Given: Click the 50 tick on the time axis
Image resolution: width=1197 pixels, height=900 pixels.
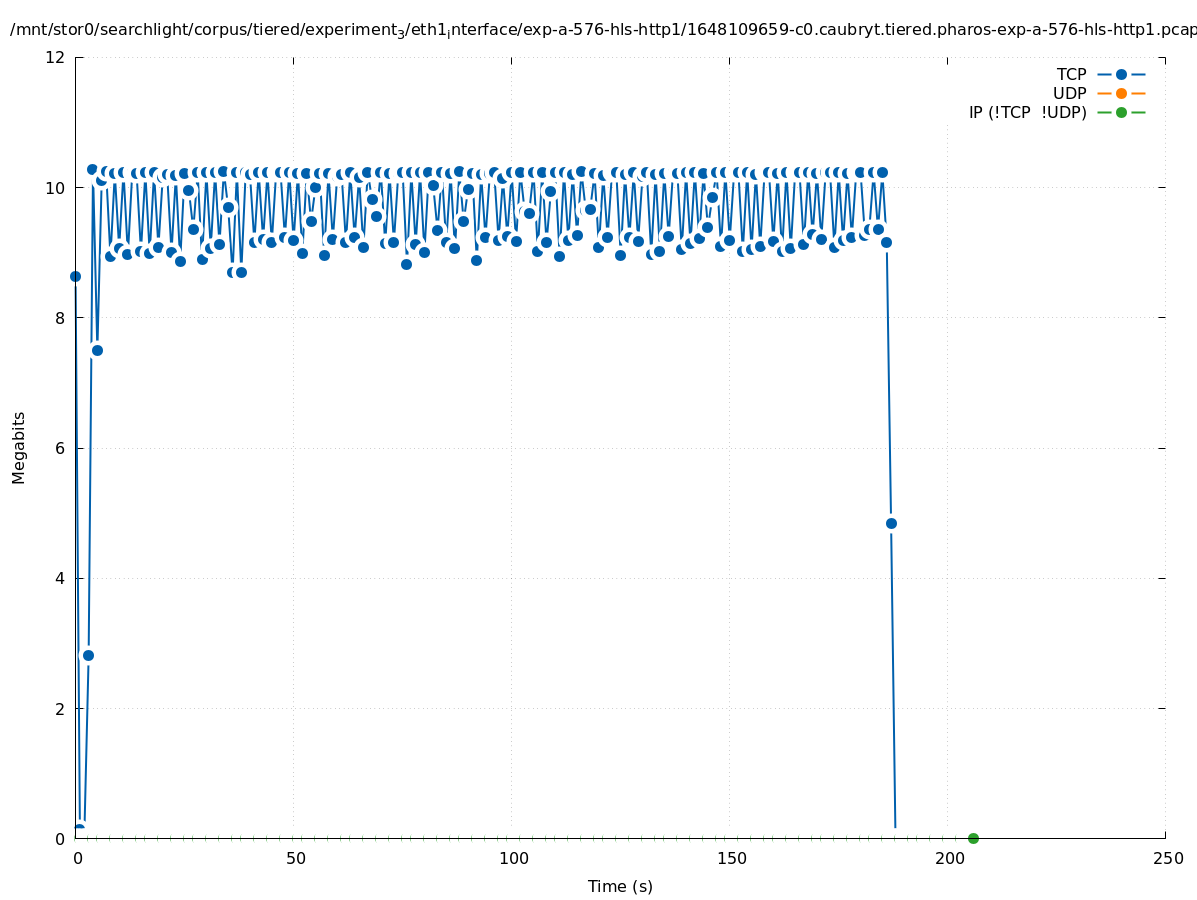Looking at the screenshot, I should [294, 858].
